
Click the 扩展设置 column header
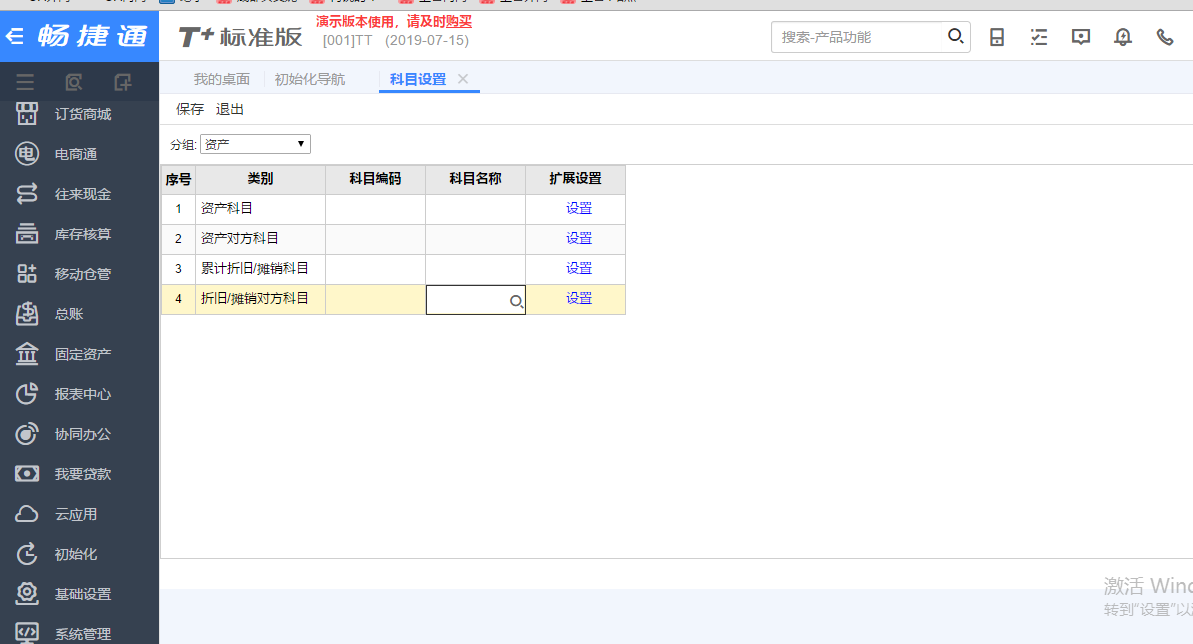coord(575,180)
